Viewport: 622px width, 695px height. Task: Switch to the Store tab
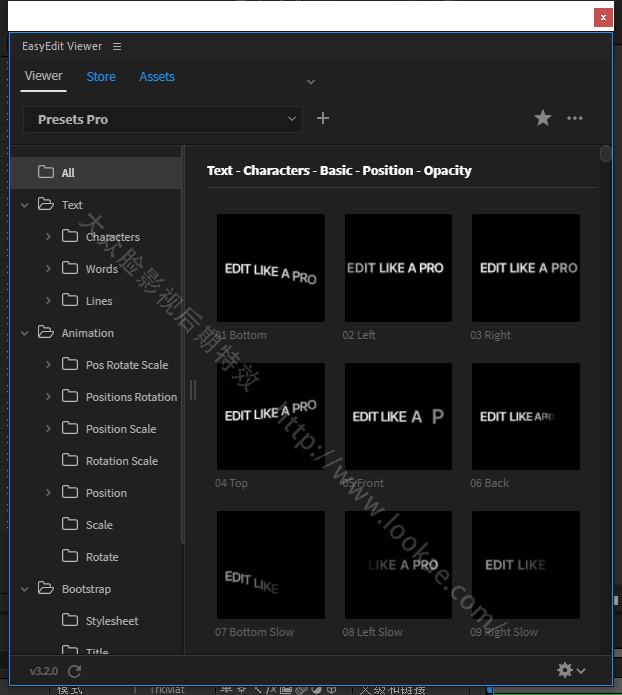click(x=101, y=77)
